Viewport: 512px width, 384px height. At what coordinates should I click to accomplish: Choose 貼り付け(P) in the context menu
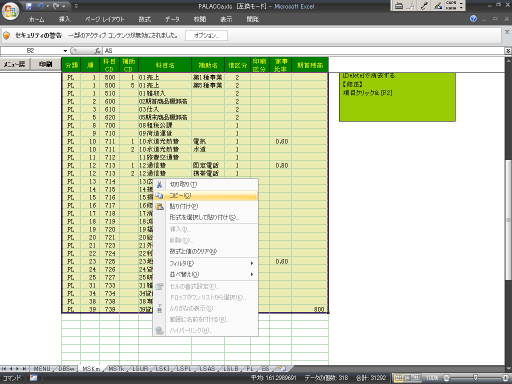(205, 207)
